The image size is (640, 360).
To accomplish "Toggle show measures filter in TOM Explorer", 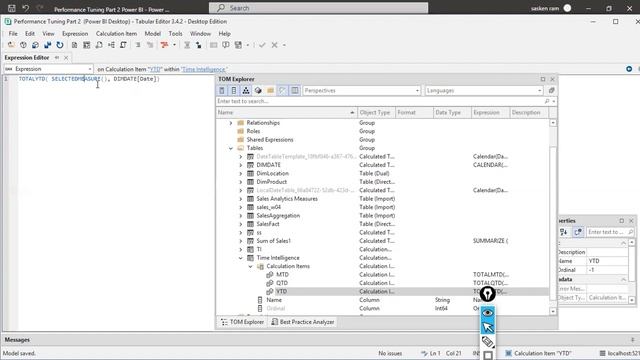I will pyautogui.click(x=222, y=91).
